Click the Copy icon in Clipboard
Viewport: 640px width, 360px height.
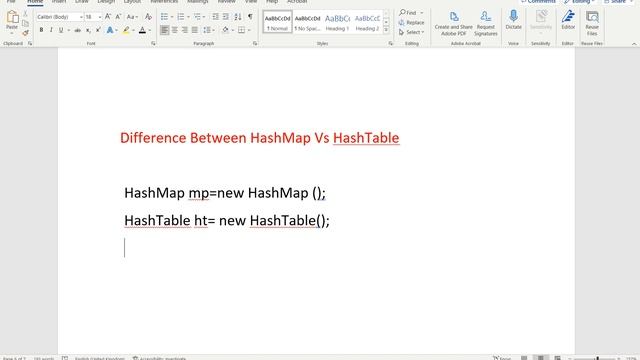(25, 24)
